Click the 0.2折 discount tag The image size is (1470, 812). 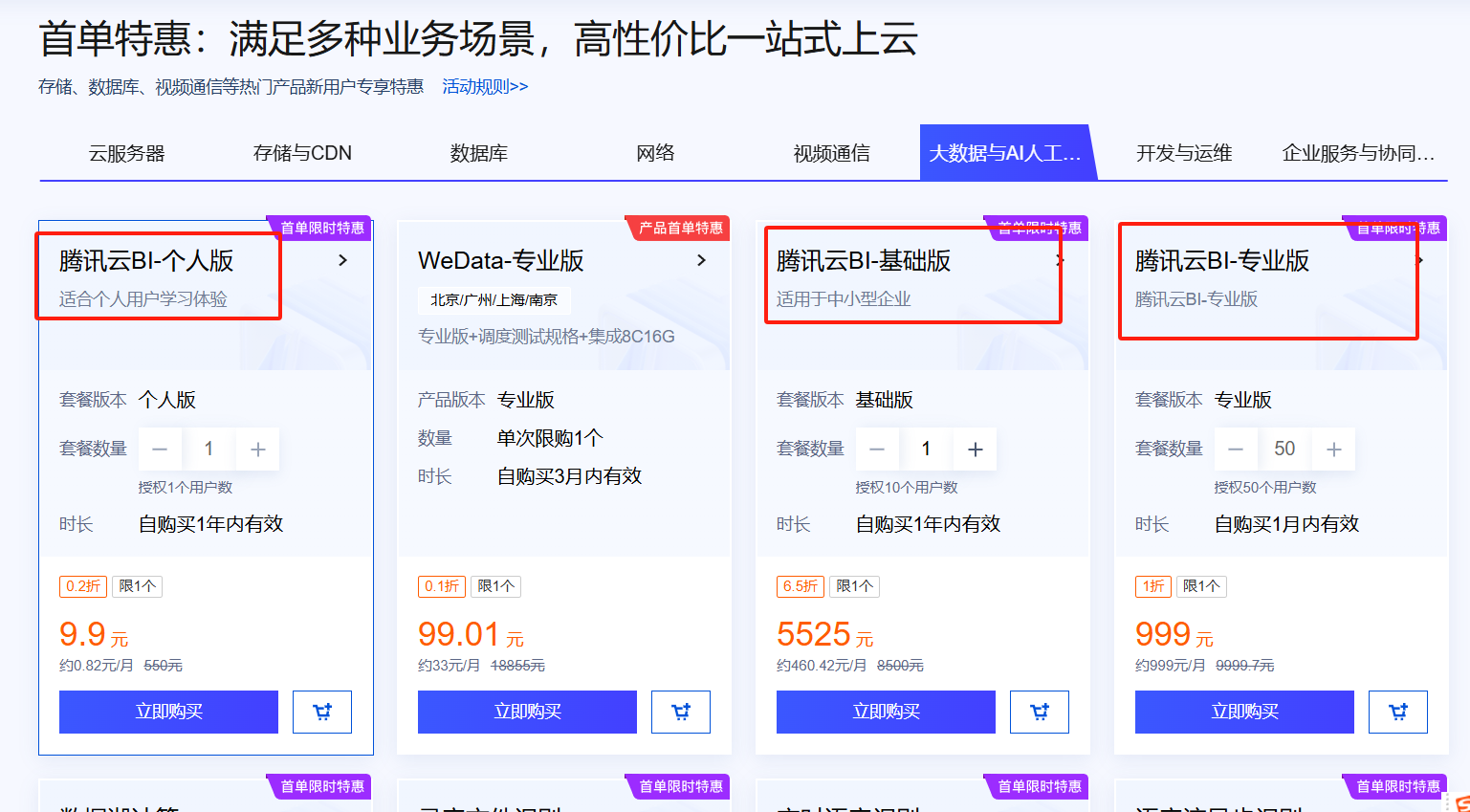(x=83, y=586)
